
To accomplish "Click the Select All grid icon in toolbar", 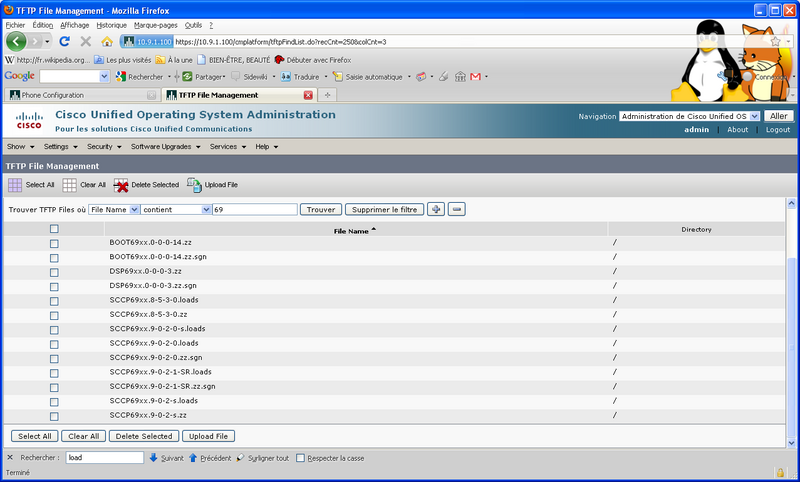I will (x=15, y=185).
